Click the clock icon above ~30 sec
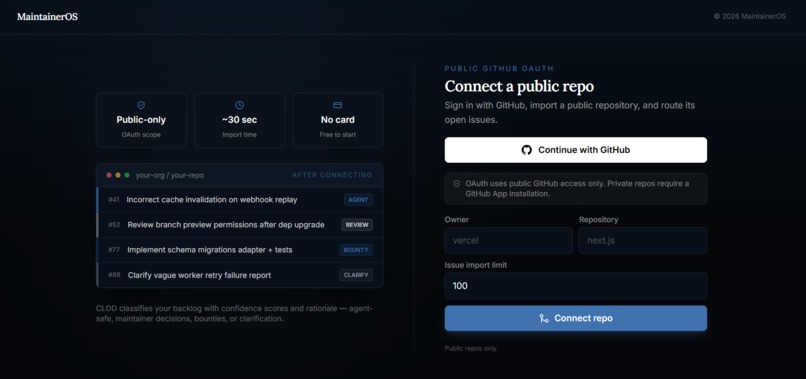 coord(239,105)
